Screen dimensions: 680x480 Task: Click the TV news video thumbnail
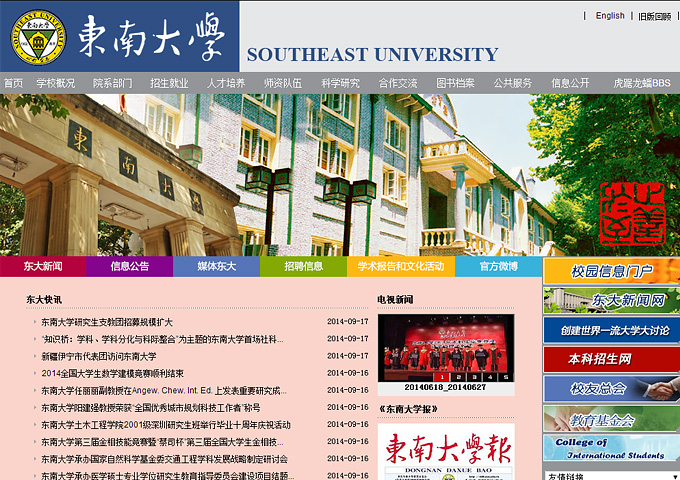point(446,348)
